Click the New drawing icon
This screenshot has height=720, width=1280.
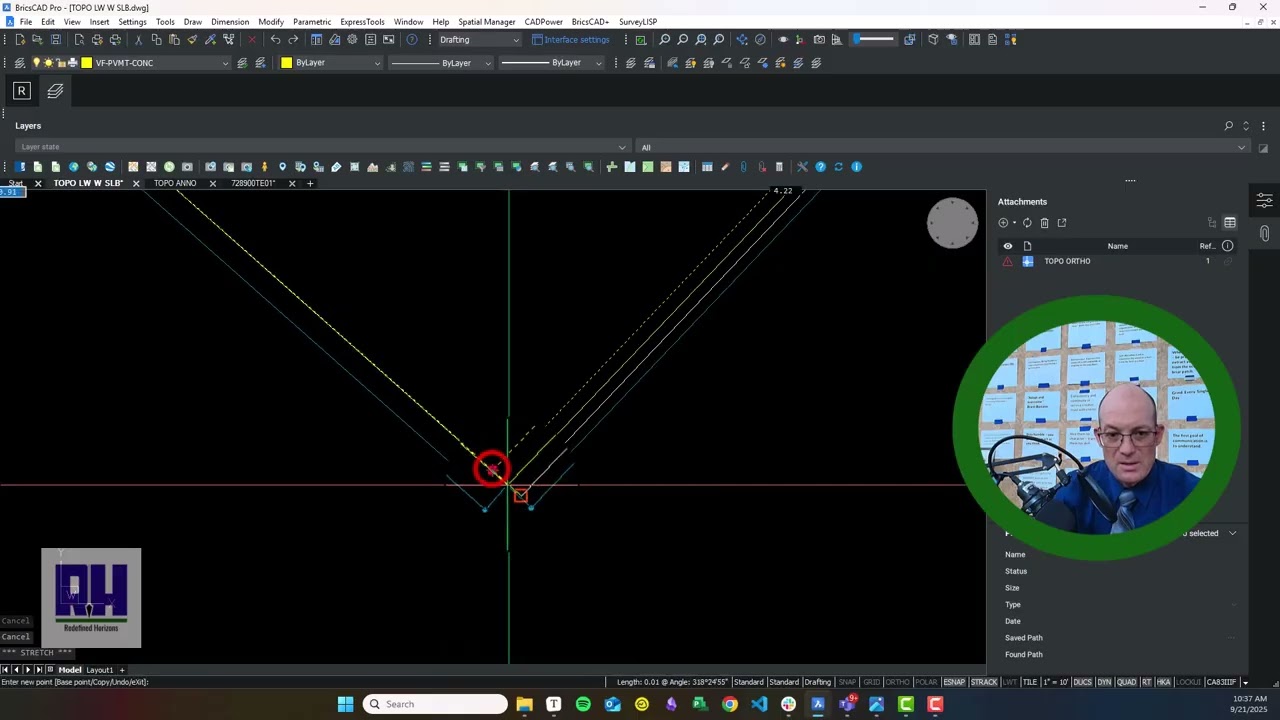(19, 40)
